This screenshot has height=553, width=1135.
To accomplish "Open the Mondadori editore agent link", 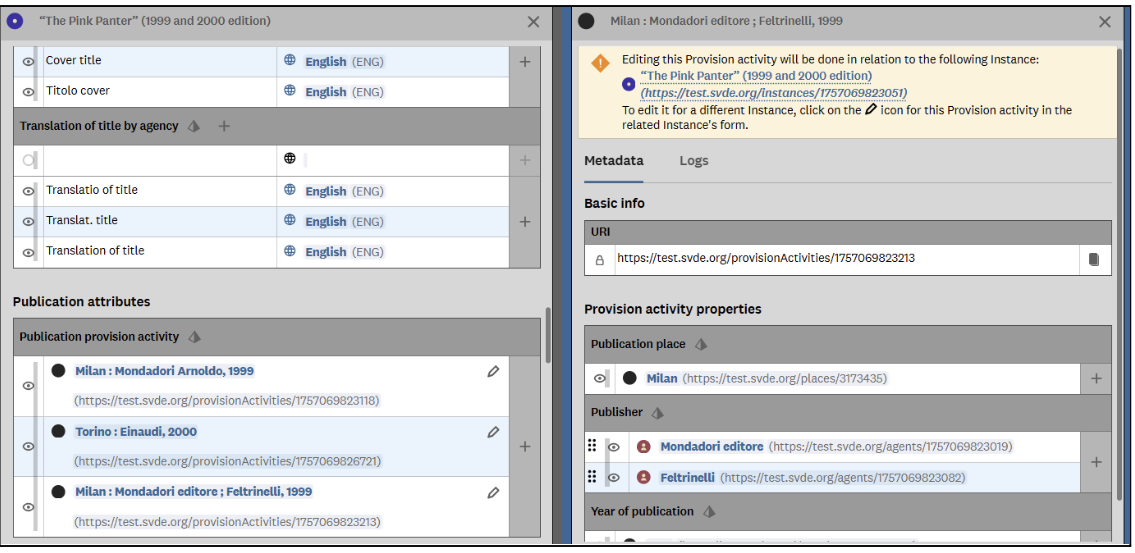I will tap(711, 447).
